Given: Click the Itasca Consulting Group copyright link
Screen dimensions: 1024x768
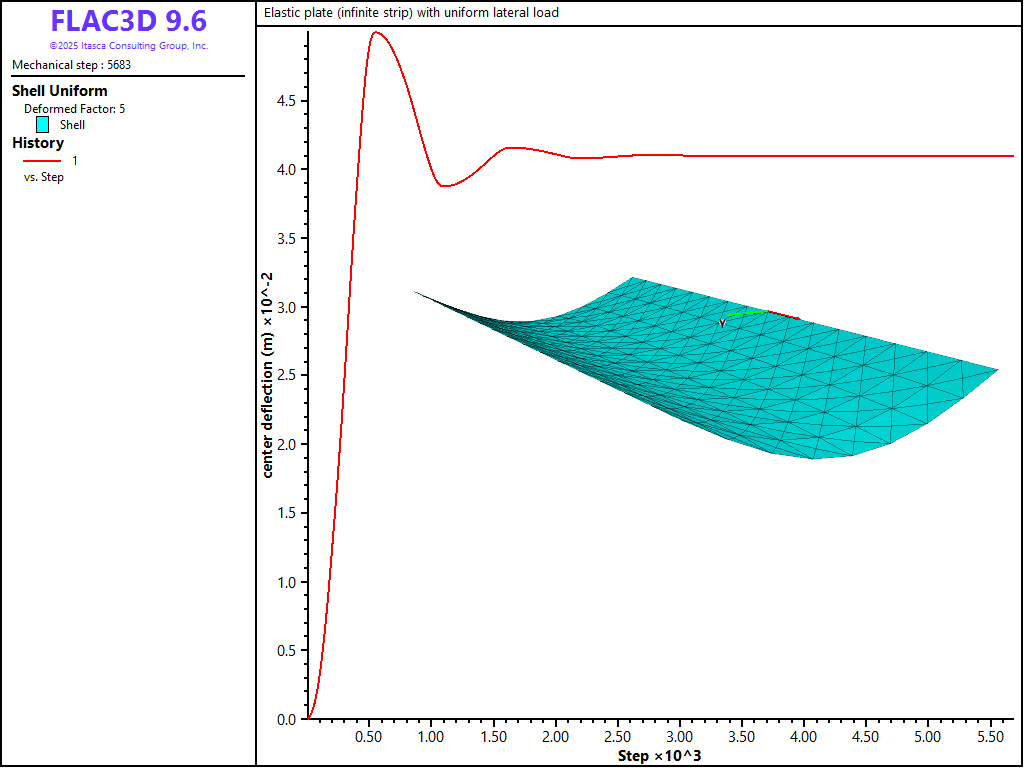Looking at the screenshot, I should 128,46.
